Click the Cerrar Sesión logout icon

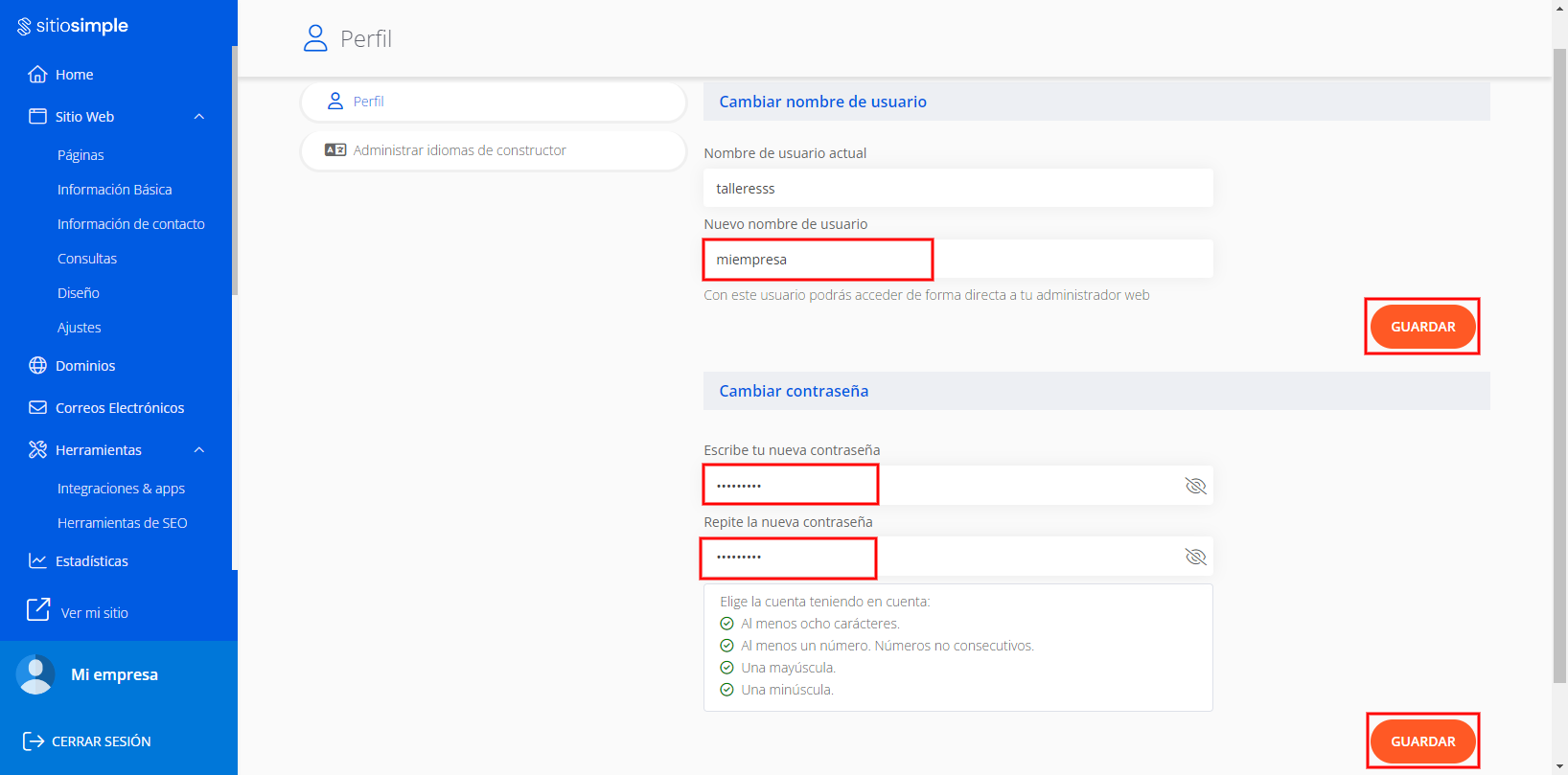[x=33, y=741]
